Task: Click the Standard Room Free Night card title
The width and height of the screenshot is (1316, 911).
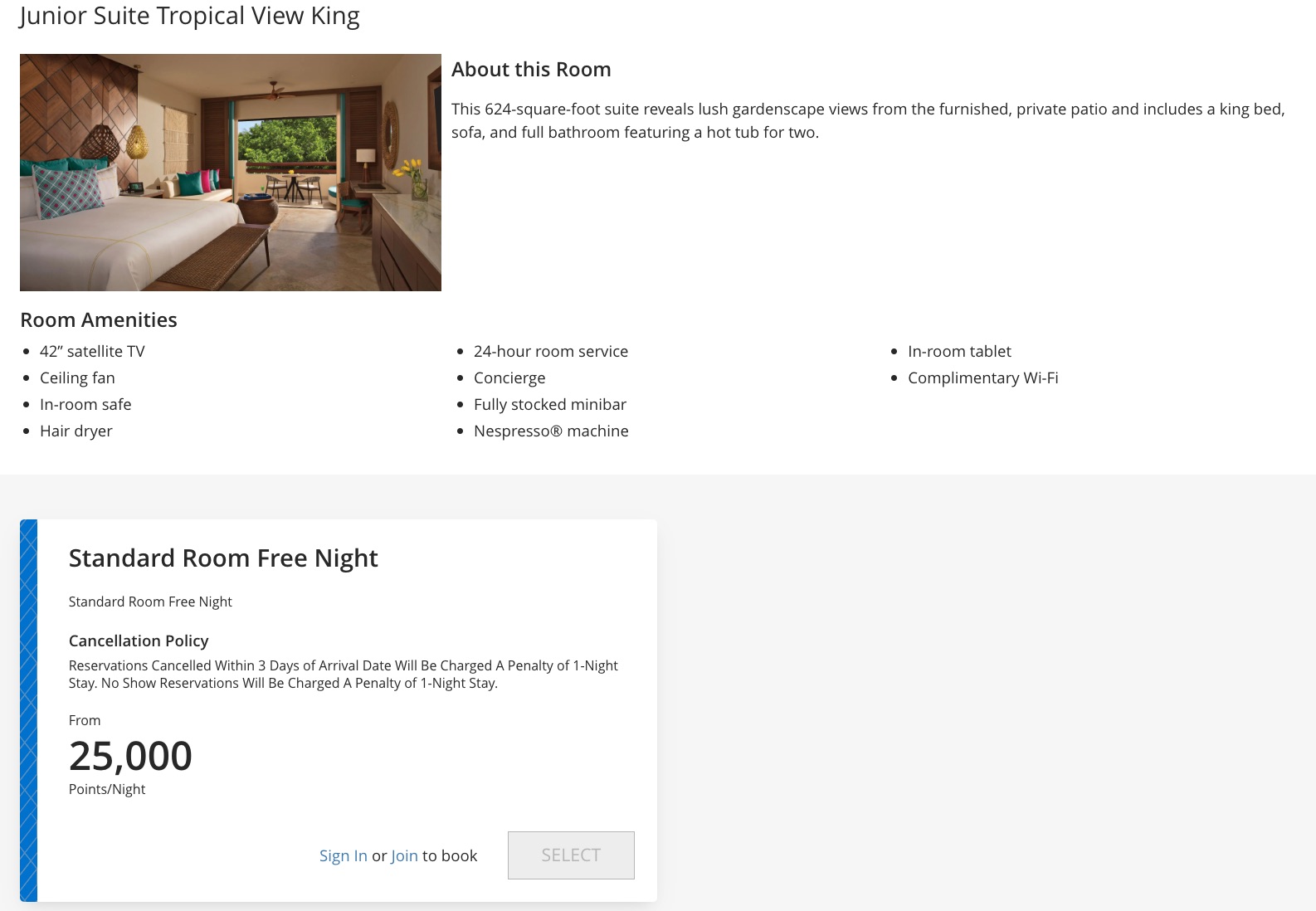Action: point(223,558)
